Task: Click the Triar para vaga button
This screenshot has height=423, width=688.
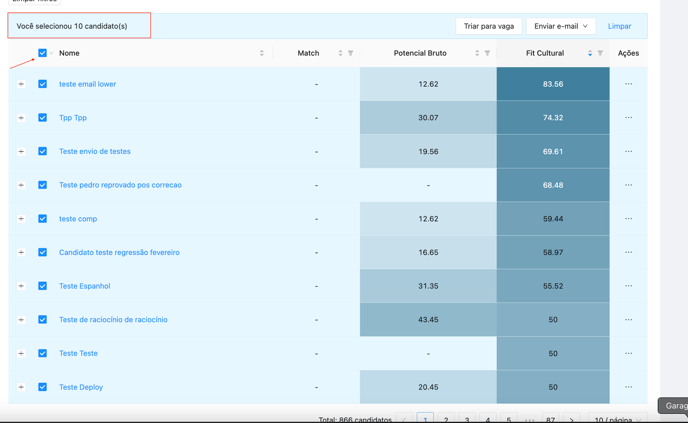Action: (489, 26)
